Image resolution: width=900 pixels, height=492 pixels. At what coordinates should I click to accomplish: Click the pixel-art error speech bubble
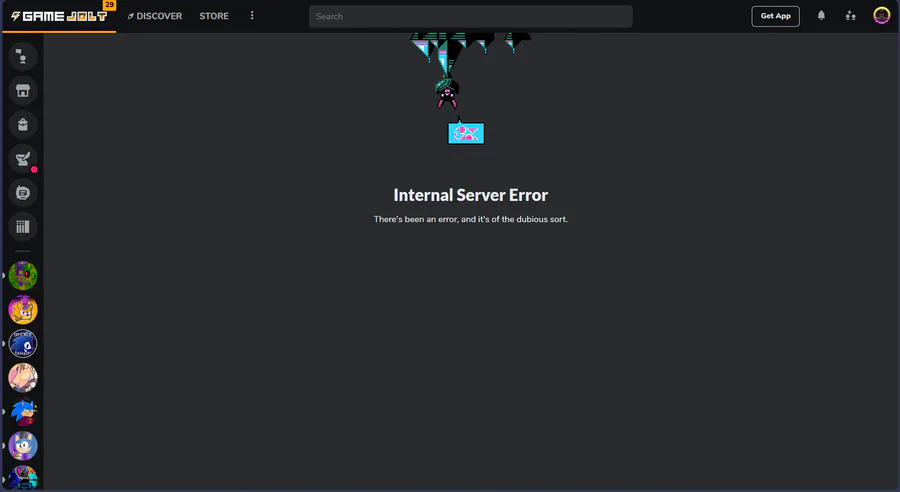[466, 133]
